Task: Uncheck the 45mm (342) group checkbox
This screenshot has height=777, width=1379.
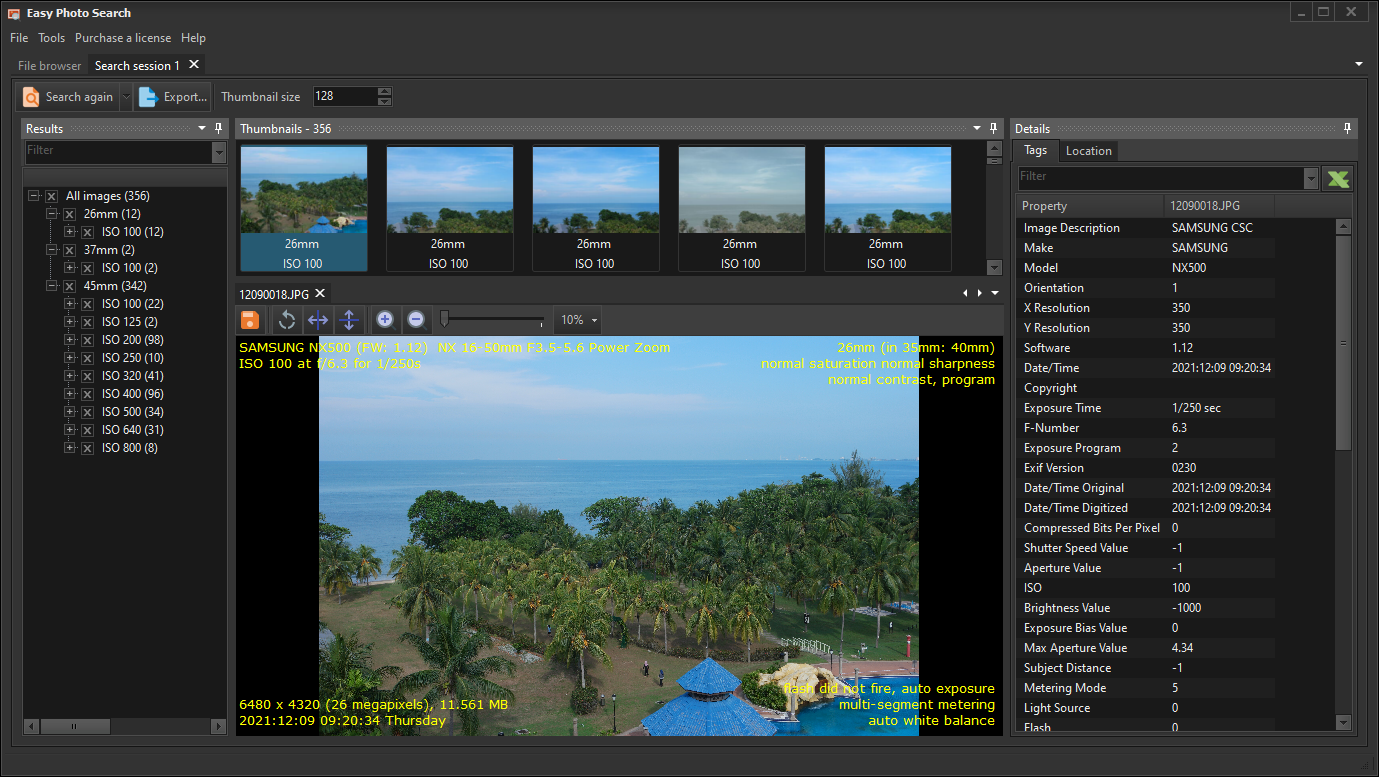Action: tap(70, 286)
